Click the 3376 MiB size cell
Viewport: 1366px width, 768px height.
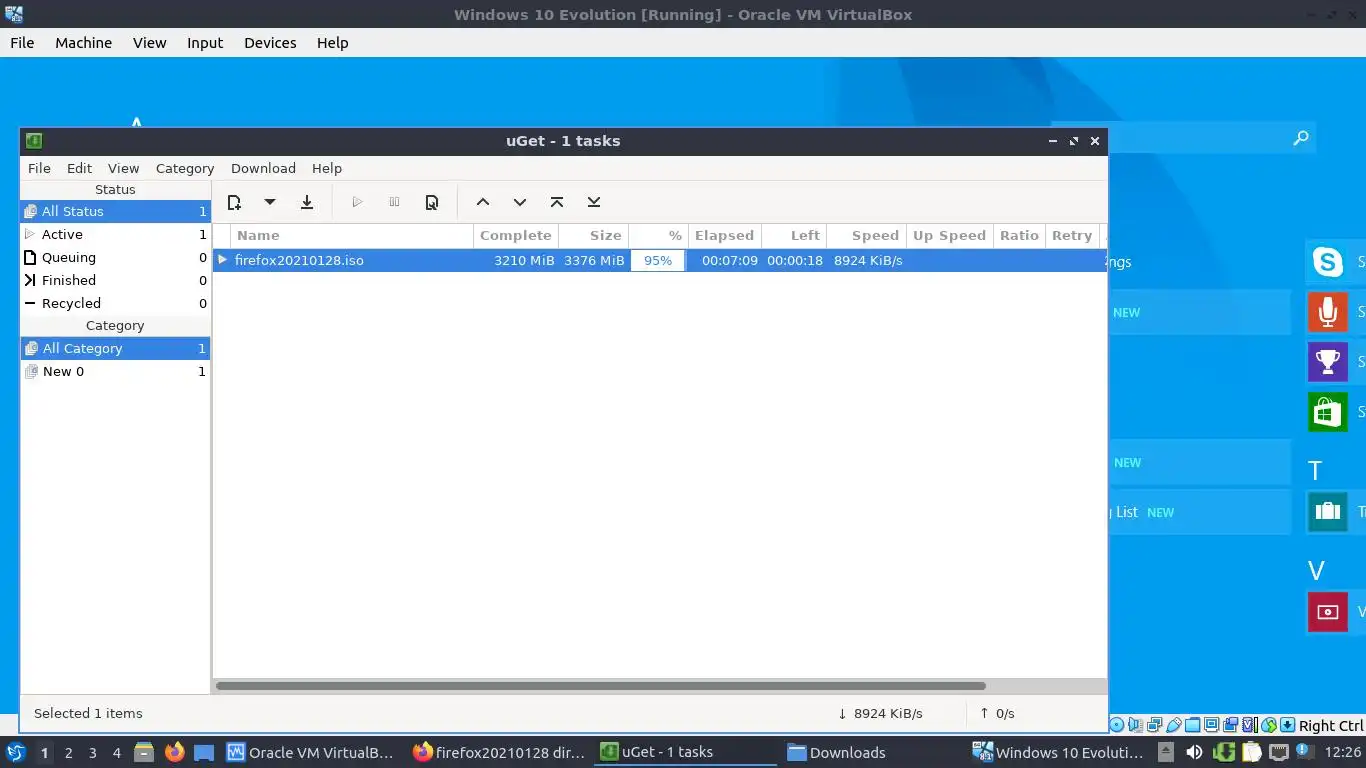click(593, 260)
